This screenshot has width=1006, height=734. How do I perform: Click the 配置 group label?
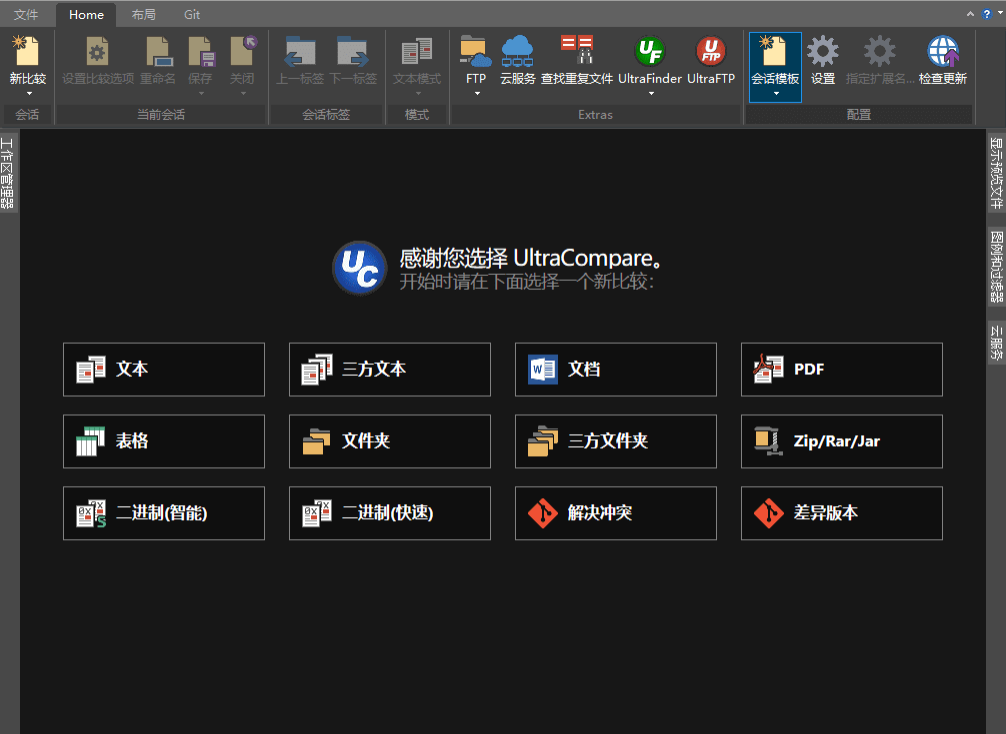[x=858, y=115]
